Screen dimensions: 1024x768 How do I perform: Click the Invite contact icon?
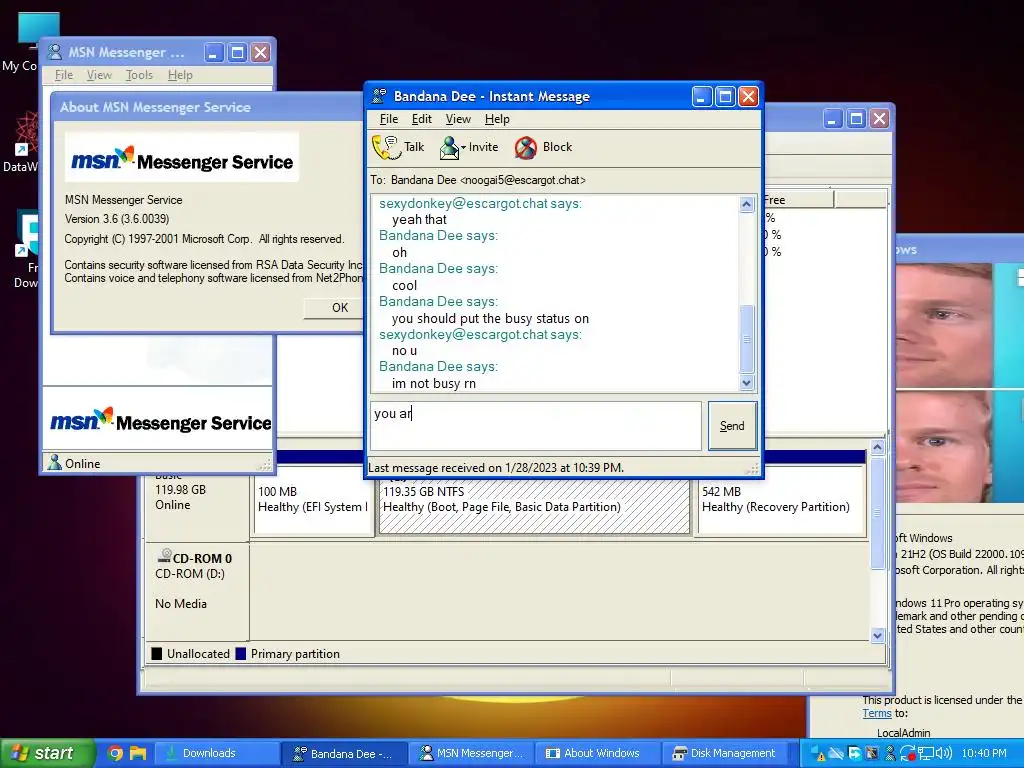[x=449, y=148]
